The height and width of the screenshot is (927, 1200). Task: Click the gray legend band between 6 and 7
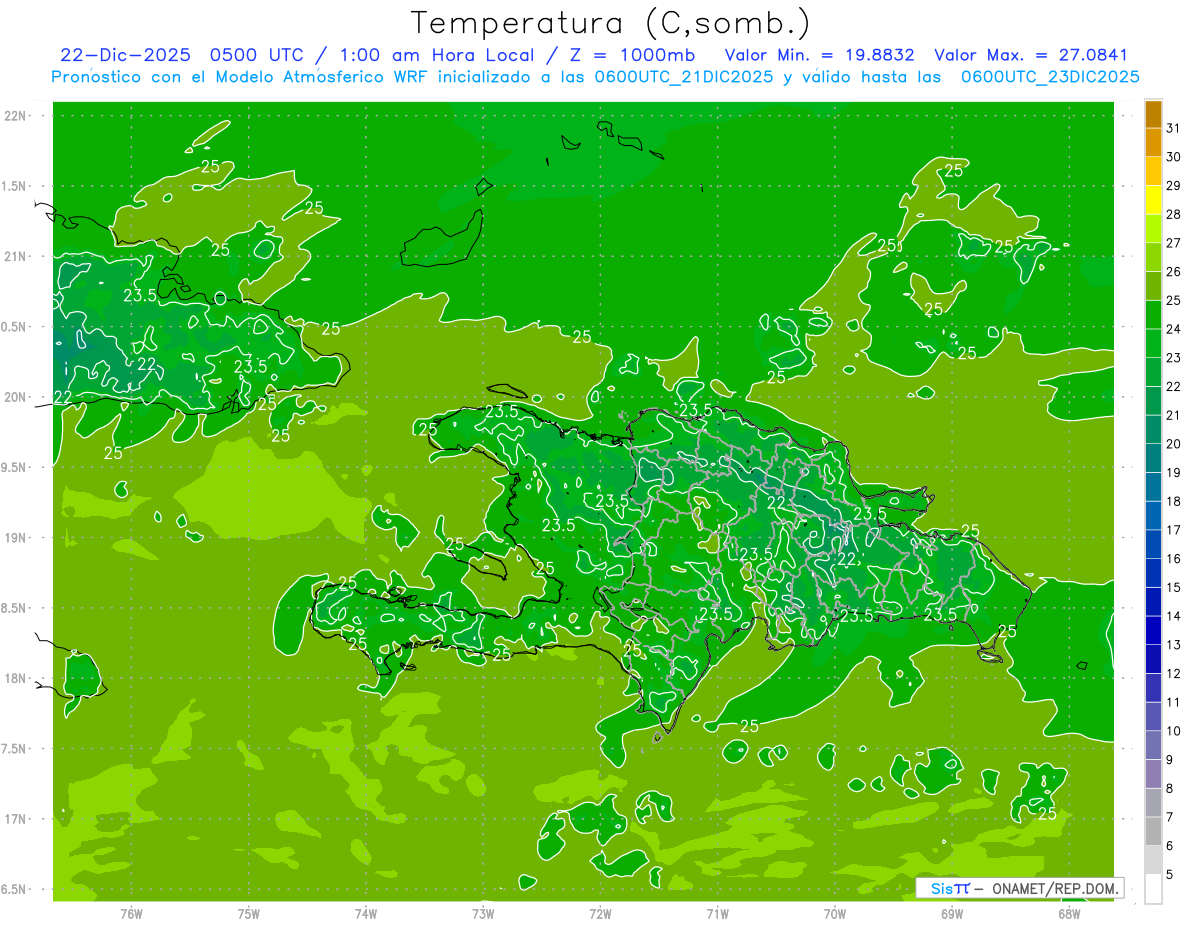point(1153,831)
